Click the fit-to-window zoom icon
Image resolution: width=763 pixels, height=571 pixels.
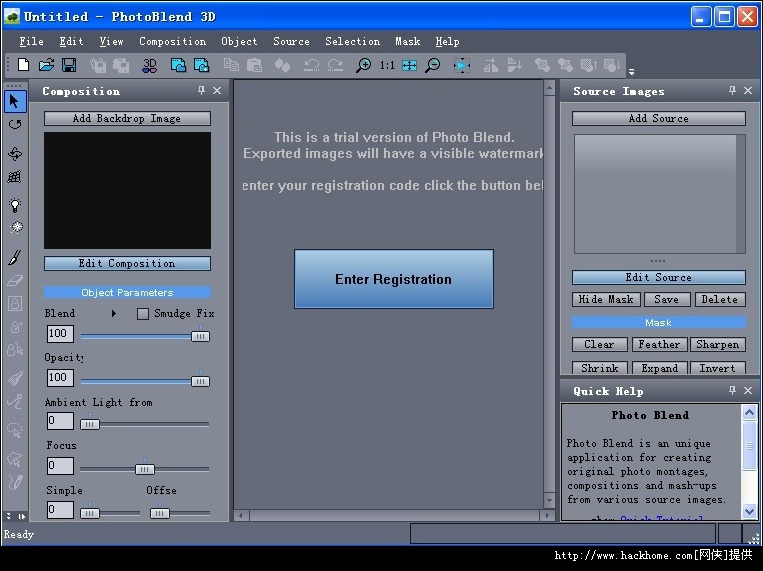coord(409,65)
